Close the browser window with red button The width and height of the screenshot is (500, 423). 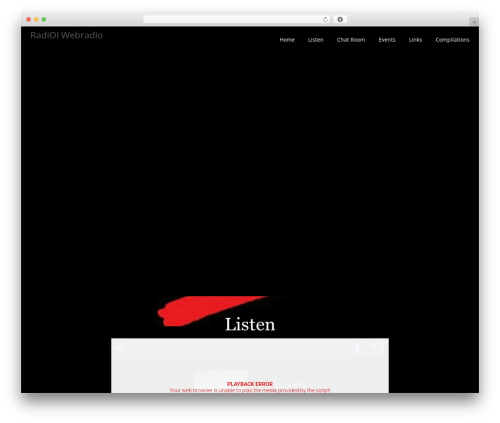point(29,19)
